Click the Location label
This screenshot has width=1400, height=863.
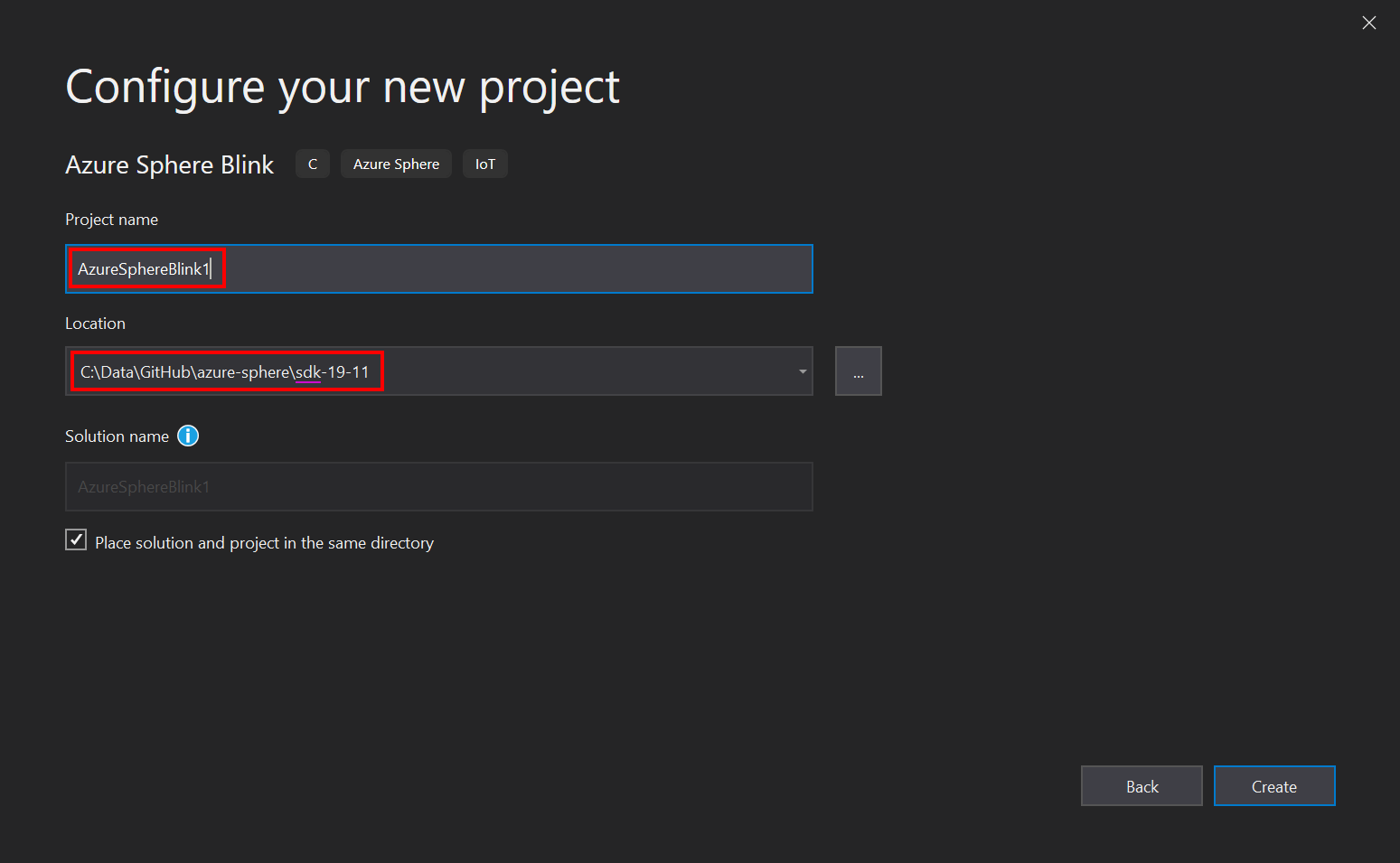tap(96, 324)
